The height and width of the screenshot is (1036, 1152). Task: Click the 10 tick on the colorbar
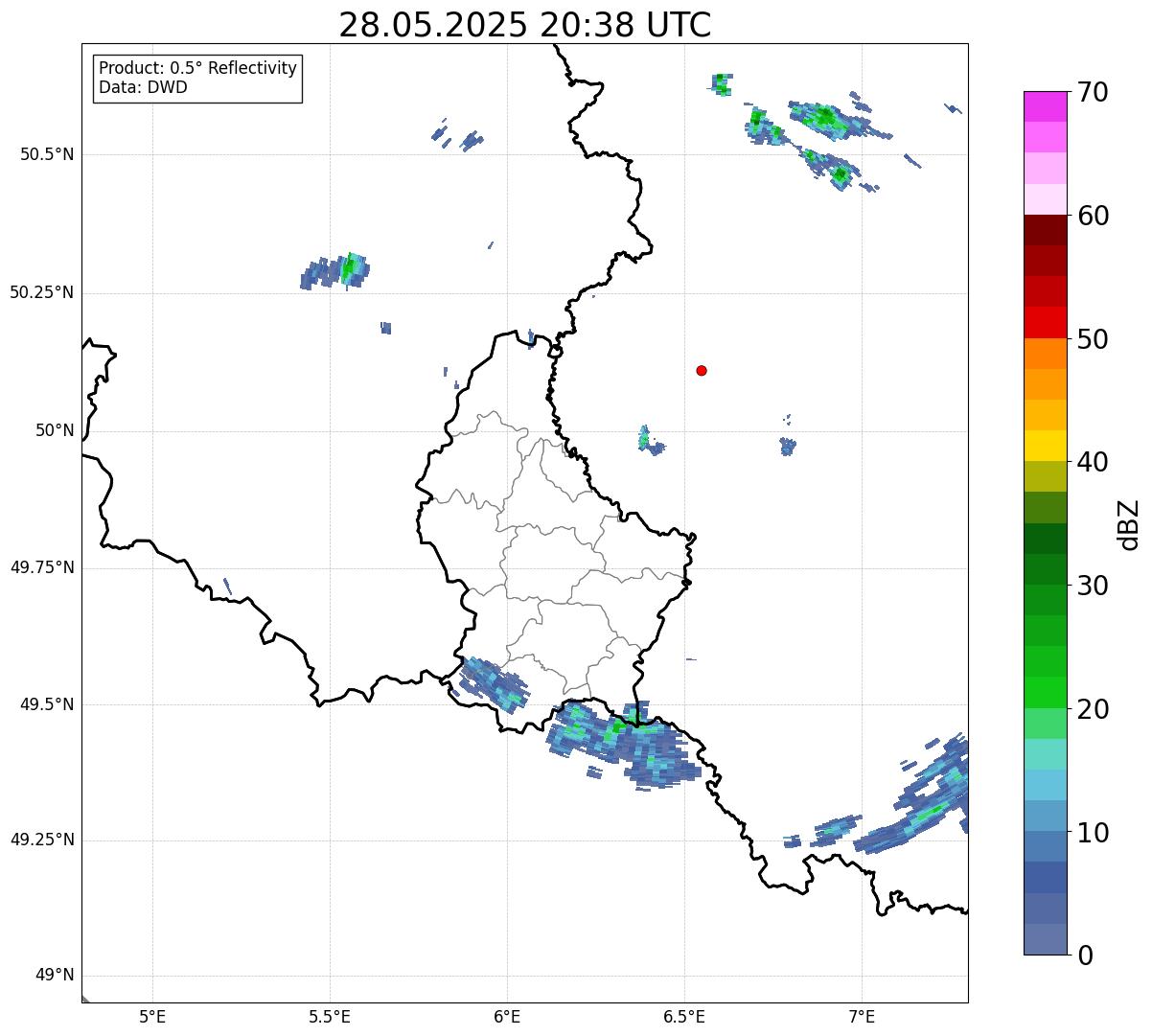pyautogui.click(x=1093, y=833)
